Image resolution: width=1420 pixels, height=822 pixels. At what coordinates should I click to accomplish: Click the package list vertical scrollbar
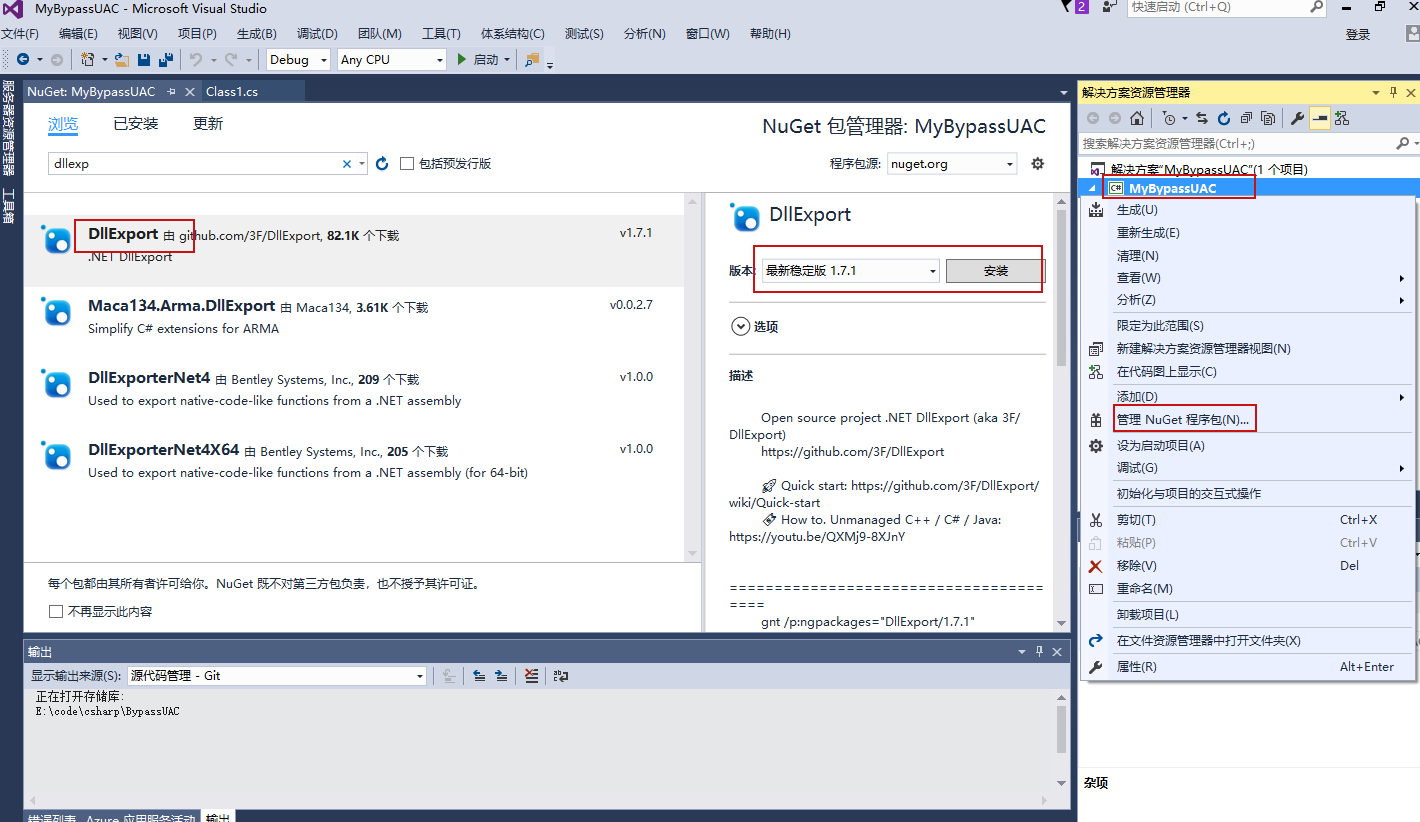pos(692,378)
